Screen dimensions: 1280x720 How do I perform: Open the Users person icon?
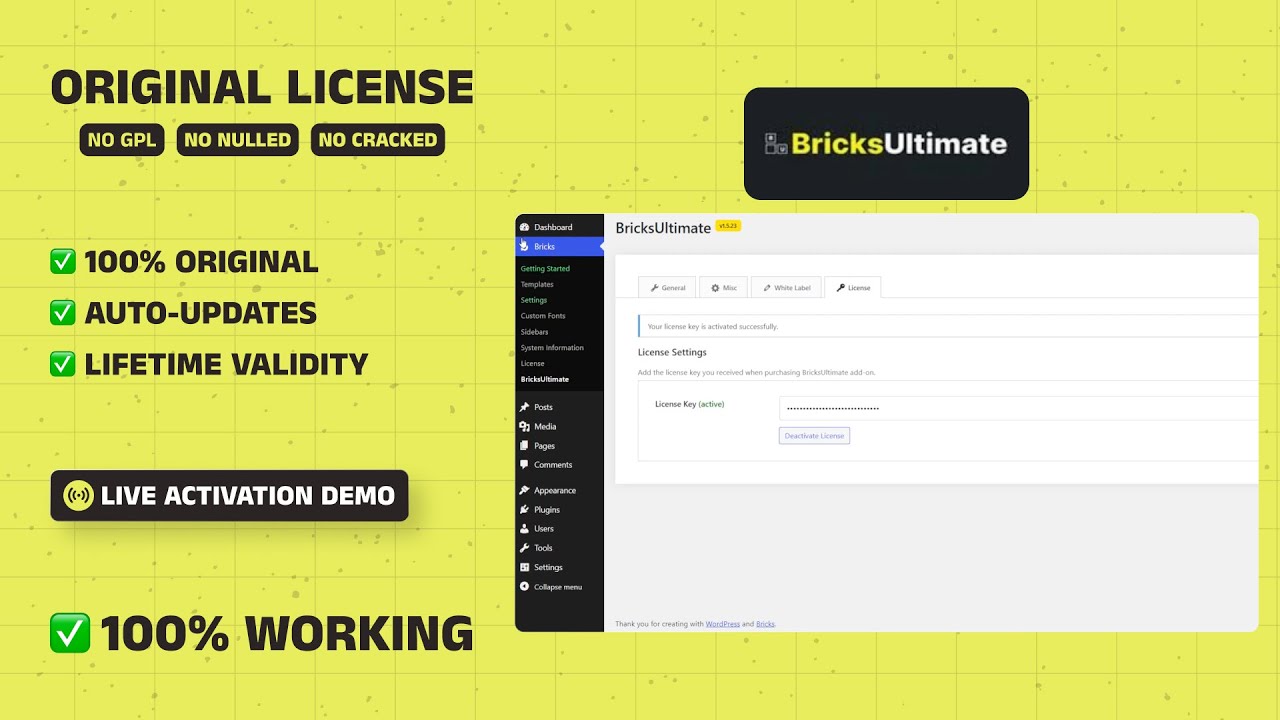point(524,529)
